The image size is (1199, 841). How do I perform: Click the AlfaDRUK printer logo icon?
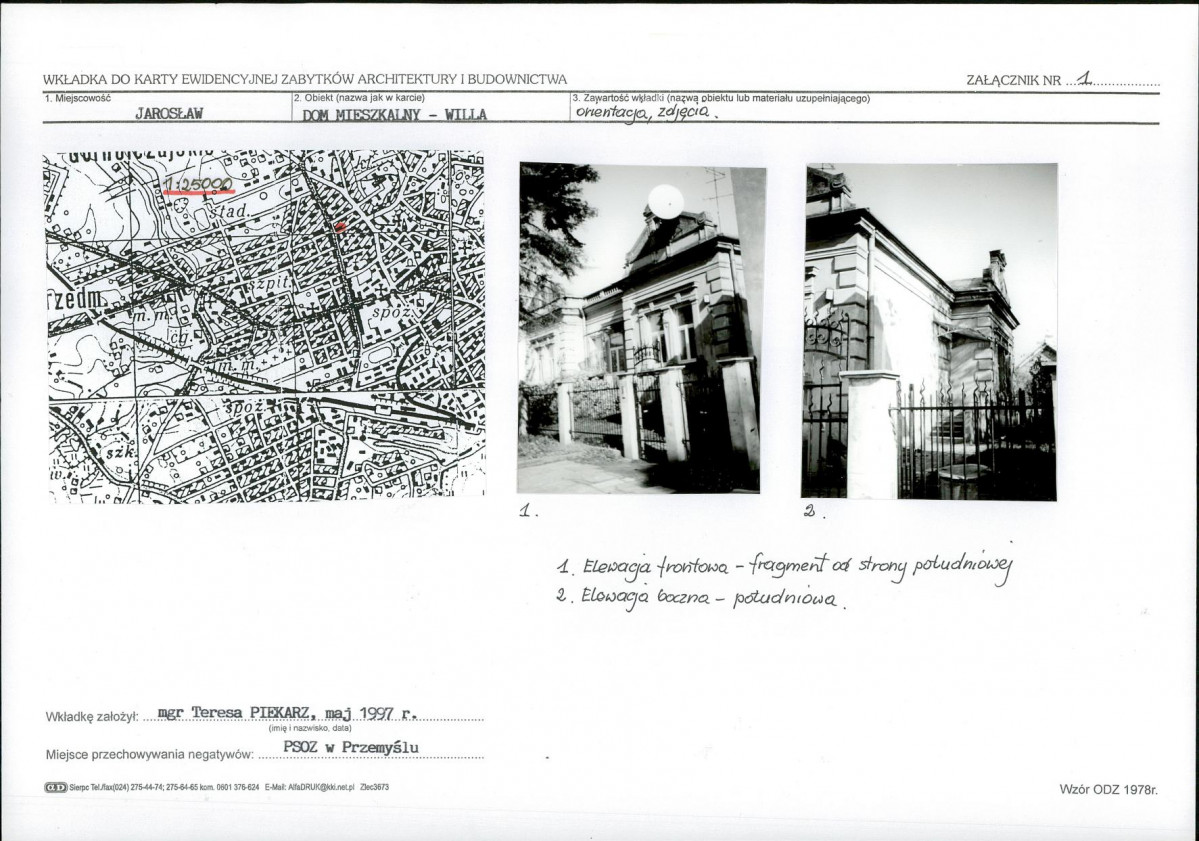click(56, 787)
